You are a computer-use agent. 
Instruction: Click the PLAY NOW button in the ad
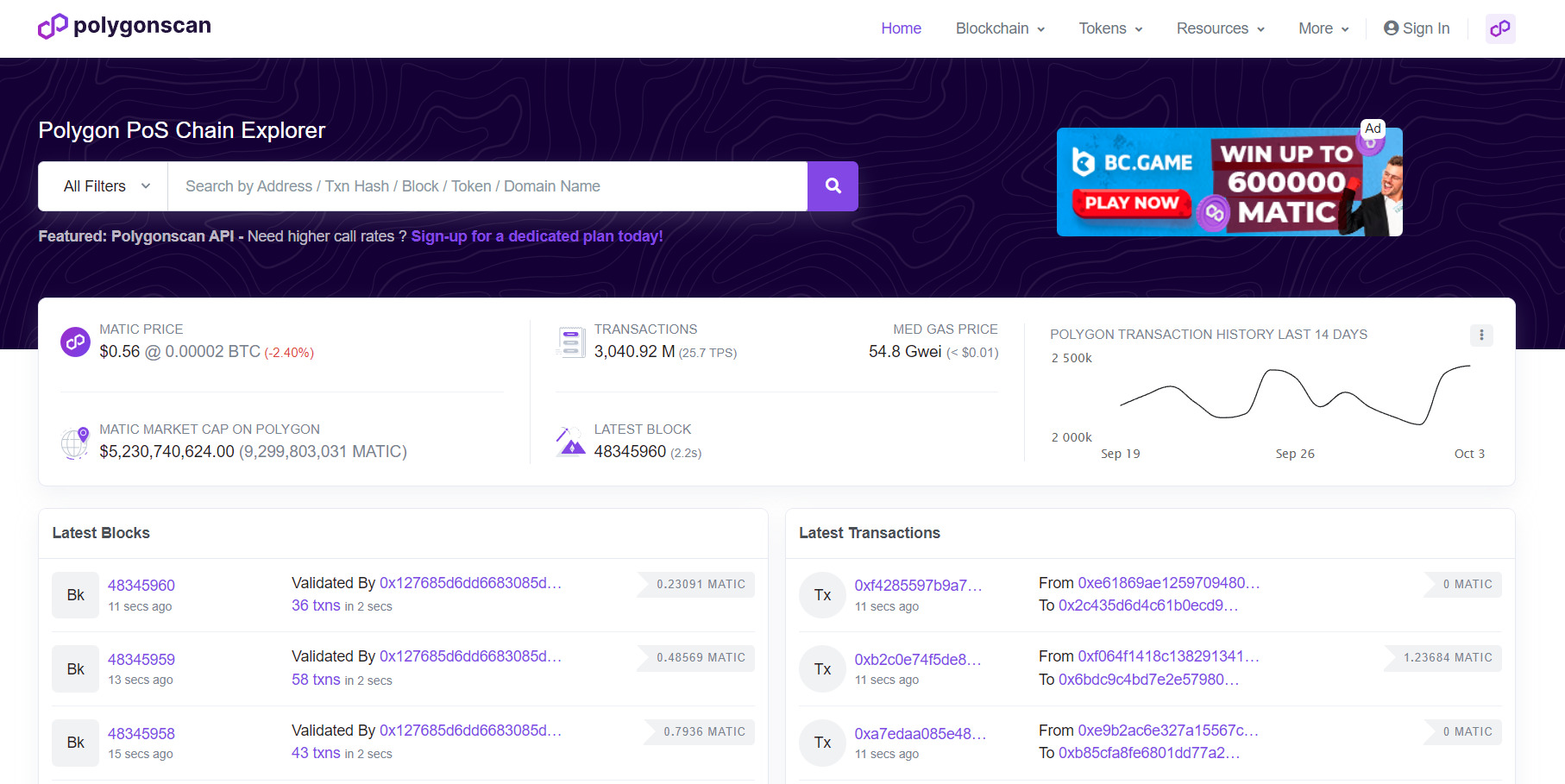(x=1130, y=204)
